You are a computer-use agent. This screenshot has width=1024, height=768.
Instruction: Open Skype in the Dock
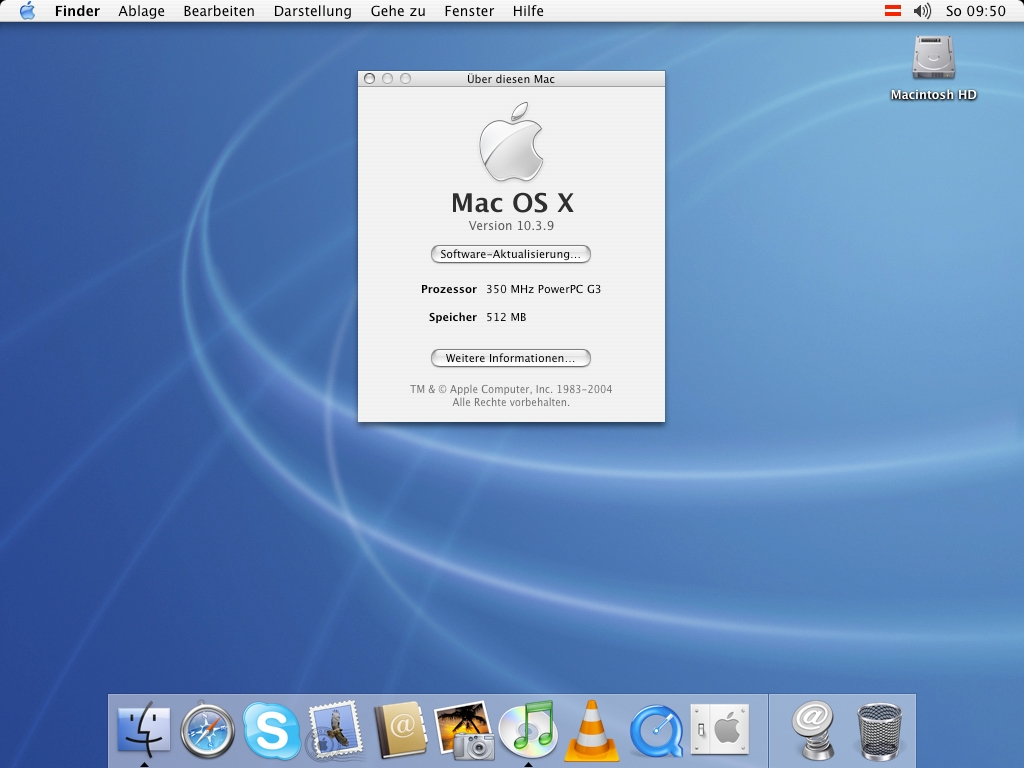pos(271,730)
